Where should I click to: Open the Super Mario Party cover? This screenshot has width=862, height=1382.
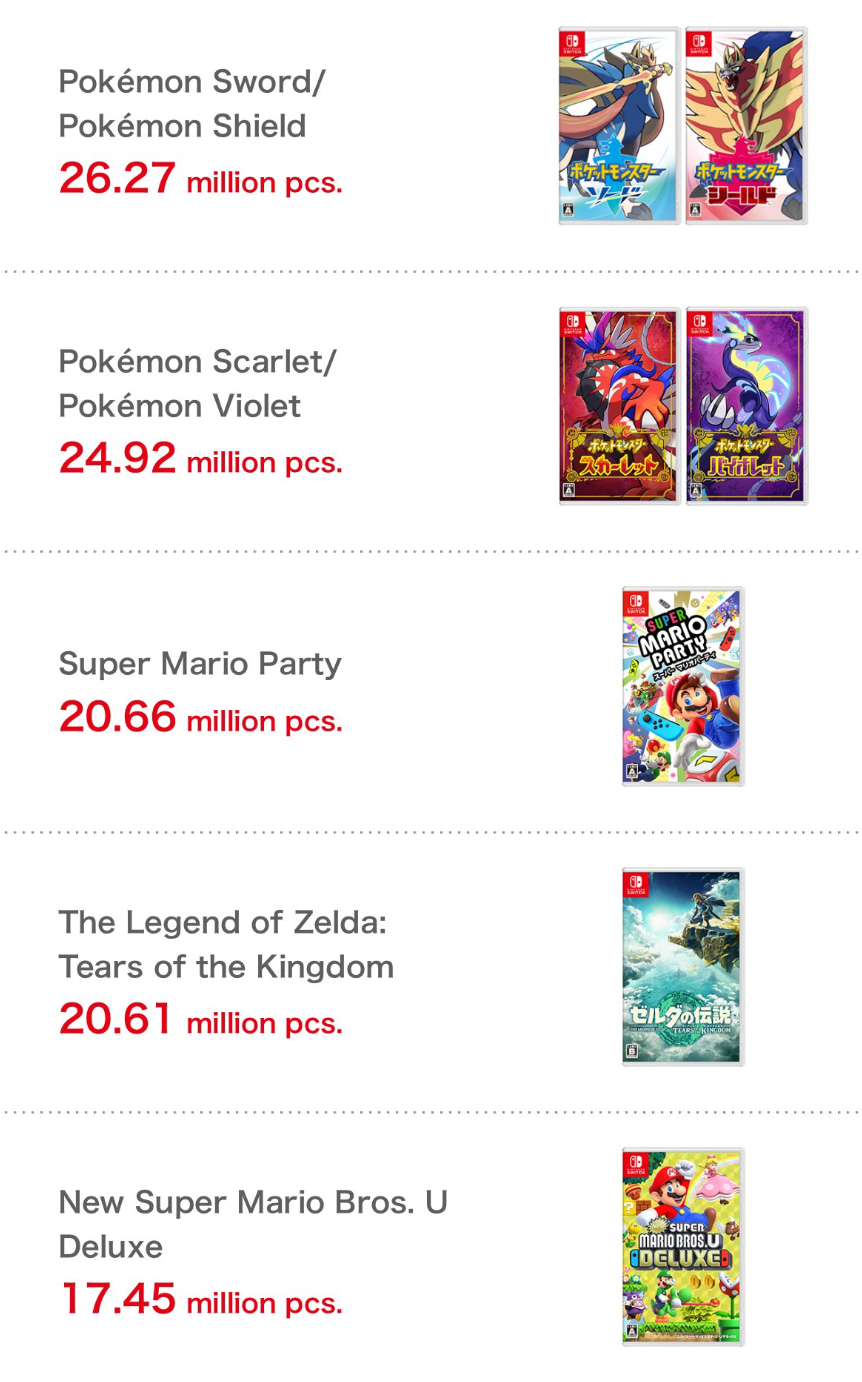pos(683,686)
